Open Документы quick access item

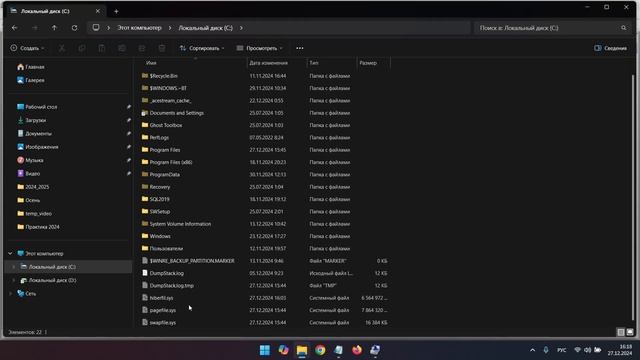(34, 133)
